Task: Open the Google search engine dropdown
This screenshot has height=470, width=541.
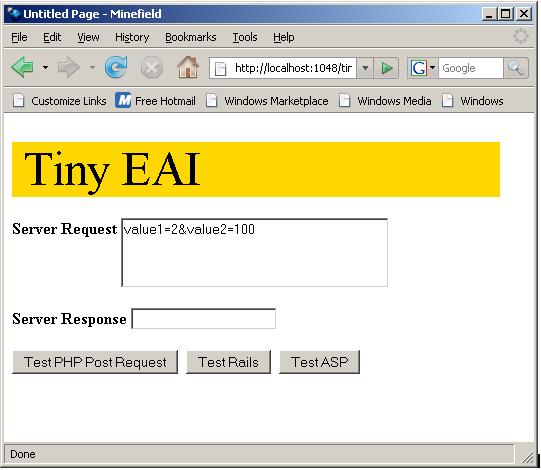Action: coord(422,68)
